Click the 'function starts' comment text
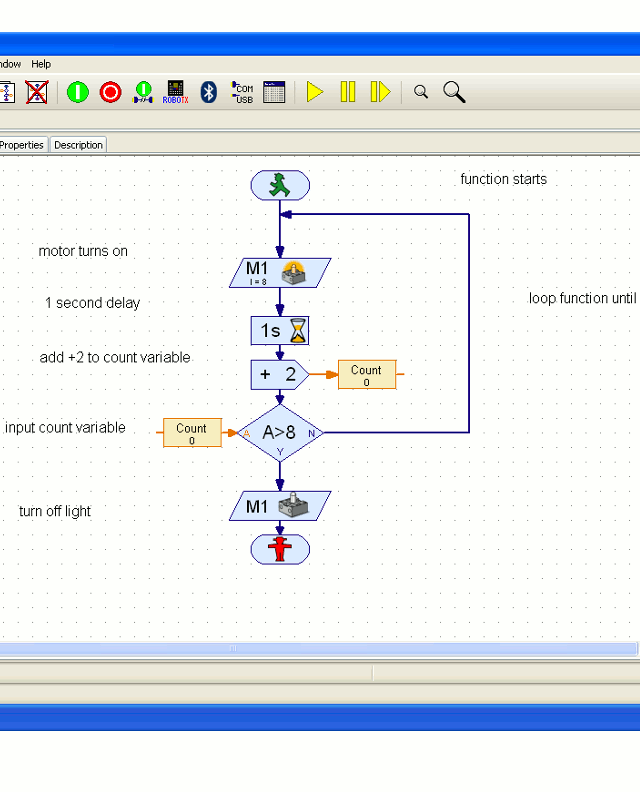Screen dimensions: 640x792 [x=504, y=179]
